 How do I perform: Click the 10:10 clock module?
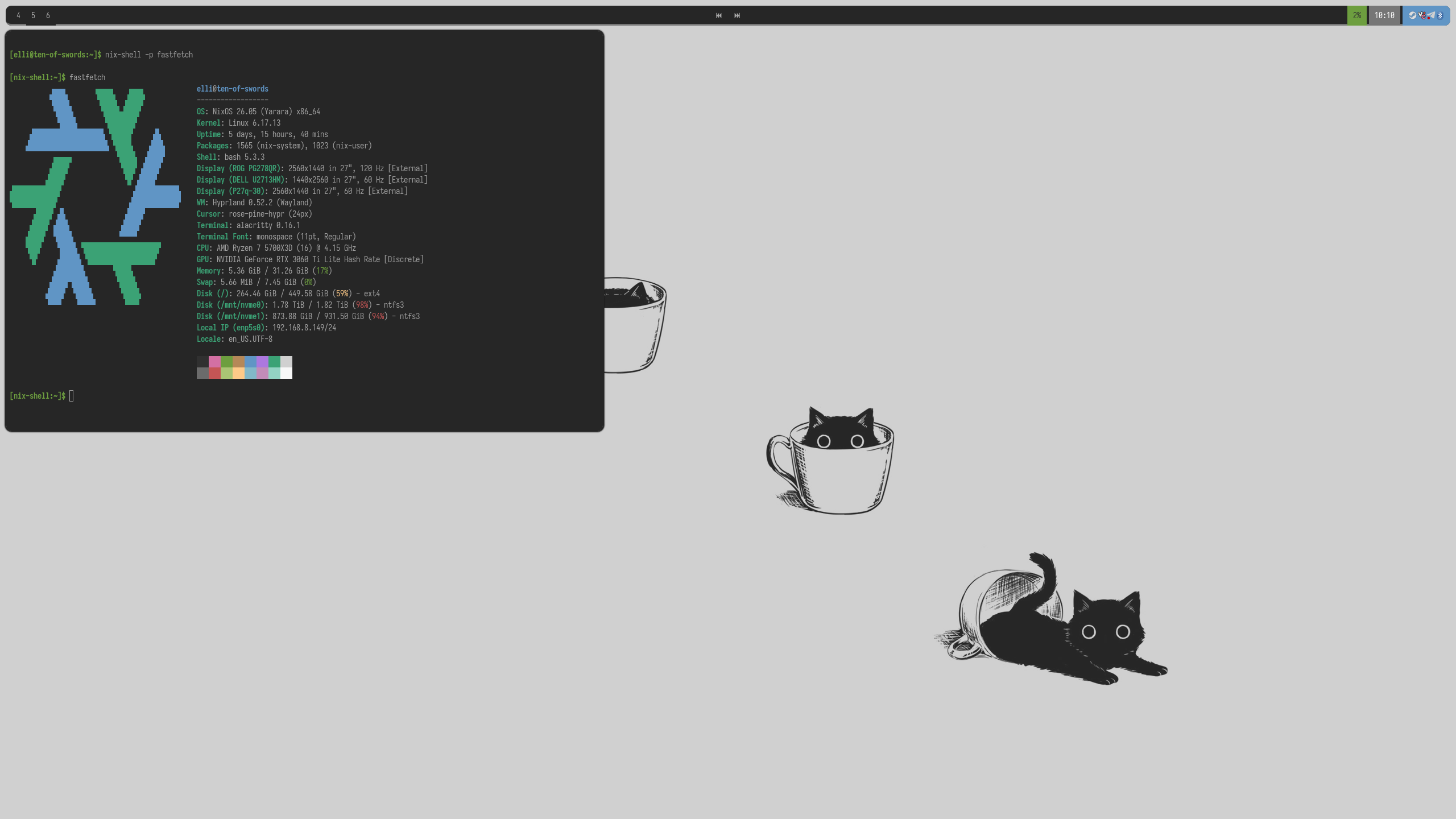pos(1384,15)
